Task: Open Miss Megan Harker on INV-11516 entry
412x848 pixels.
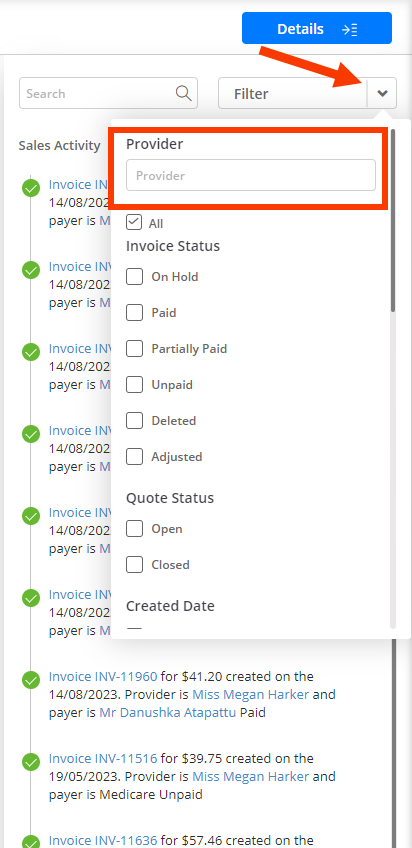Action: click(250, 777)
